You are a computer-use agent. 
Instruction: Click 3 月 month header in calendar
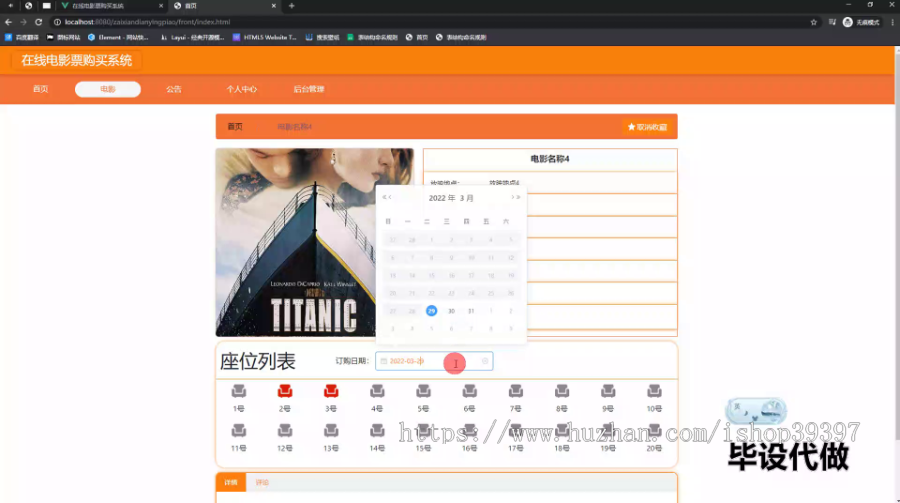tap(467, 198)
